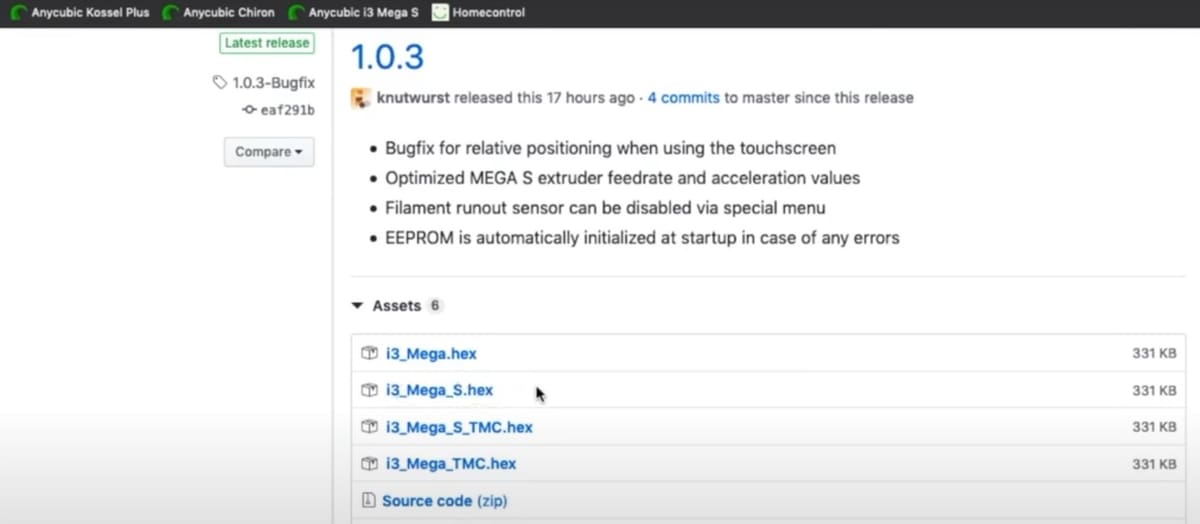This screenshot has width=1200, height=524.
Task: Click the Anycubic Kossel Plus bookmark favicon
Action: (18, 13)
